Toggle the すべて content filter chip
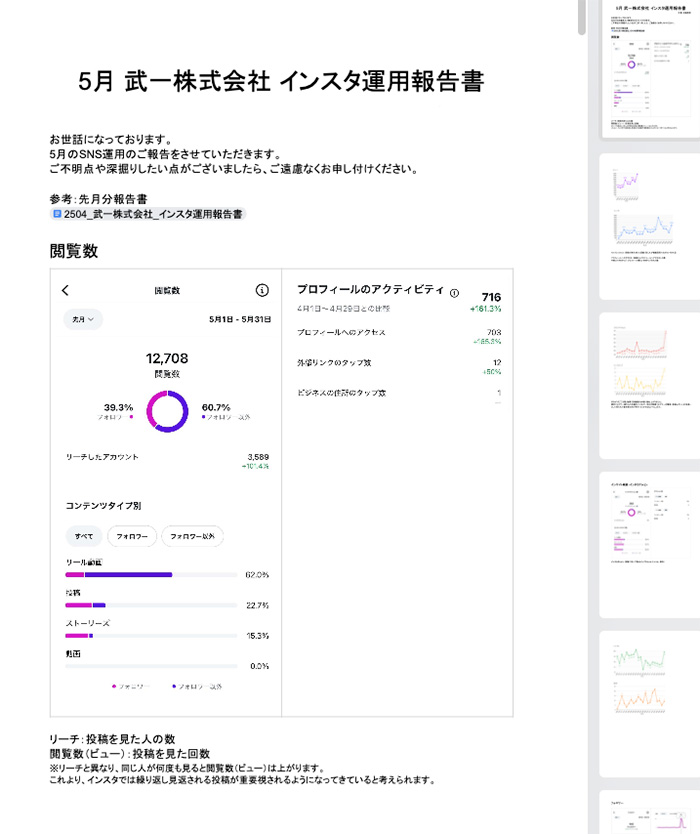 (x=85, y=535)
